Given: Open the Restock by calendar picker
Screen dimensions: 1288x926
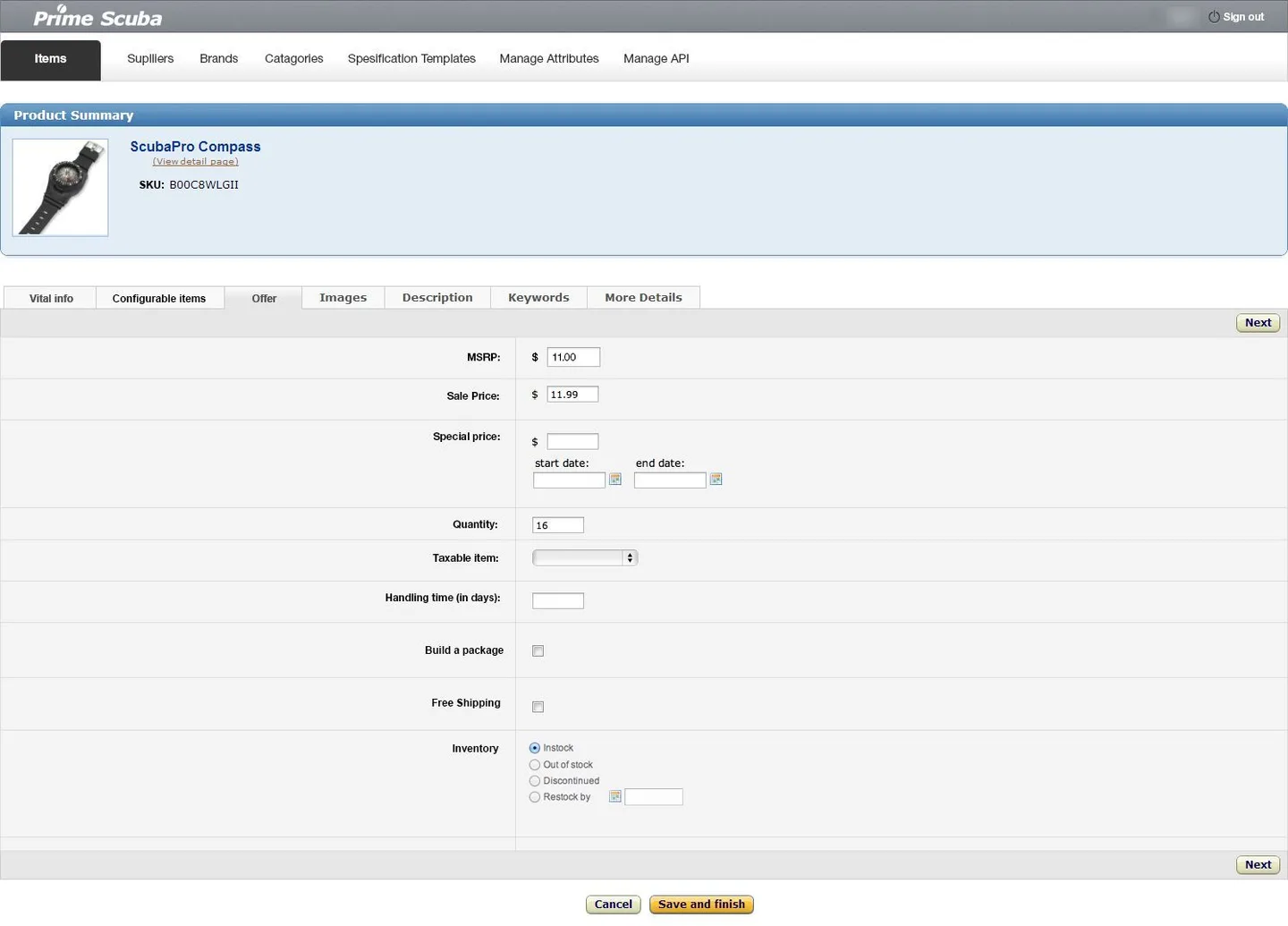Looking at the screenshot, I should (615, 796).
